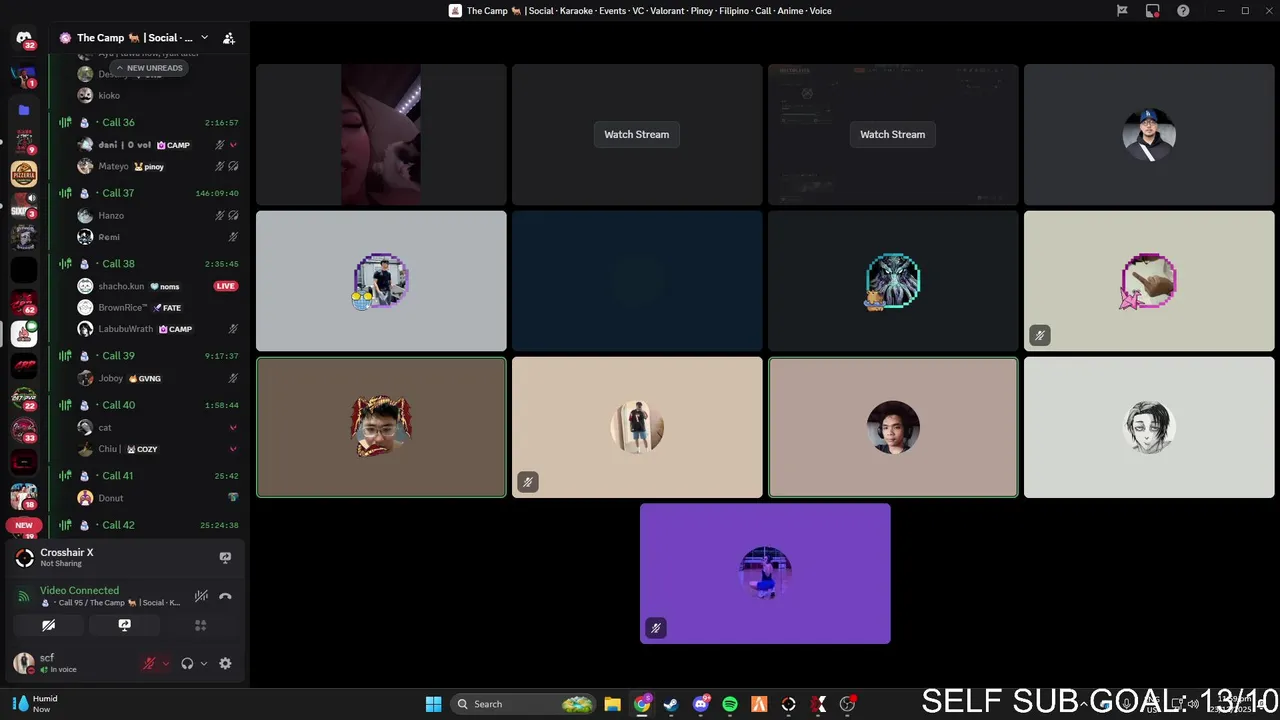
Task: Join Call 39 voice channel
Action: [x=148, y=356]
